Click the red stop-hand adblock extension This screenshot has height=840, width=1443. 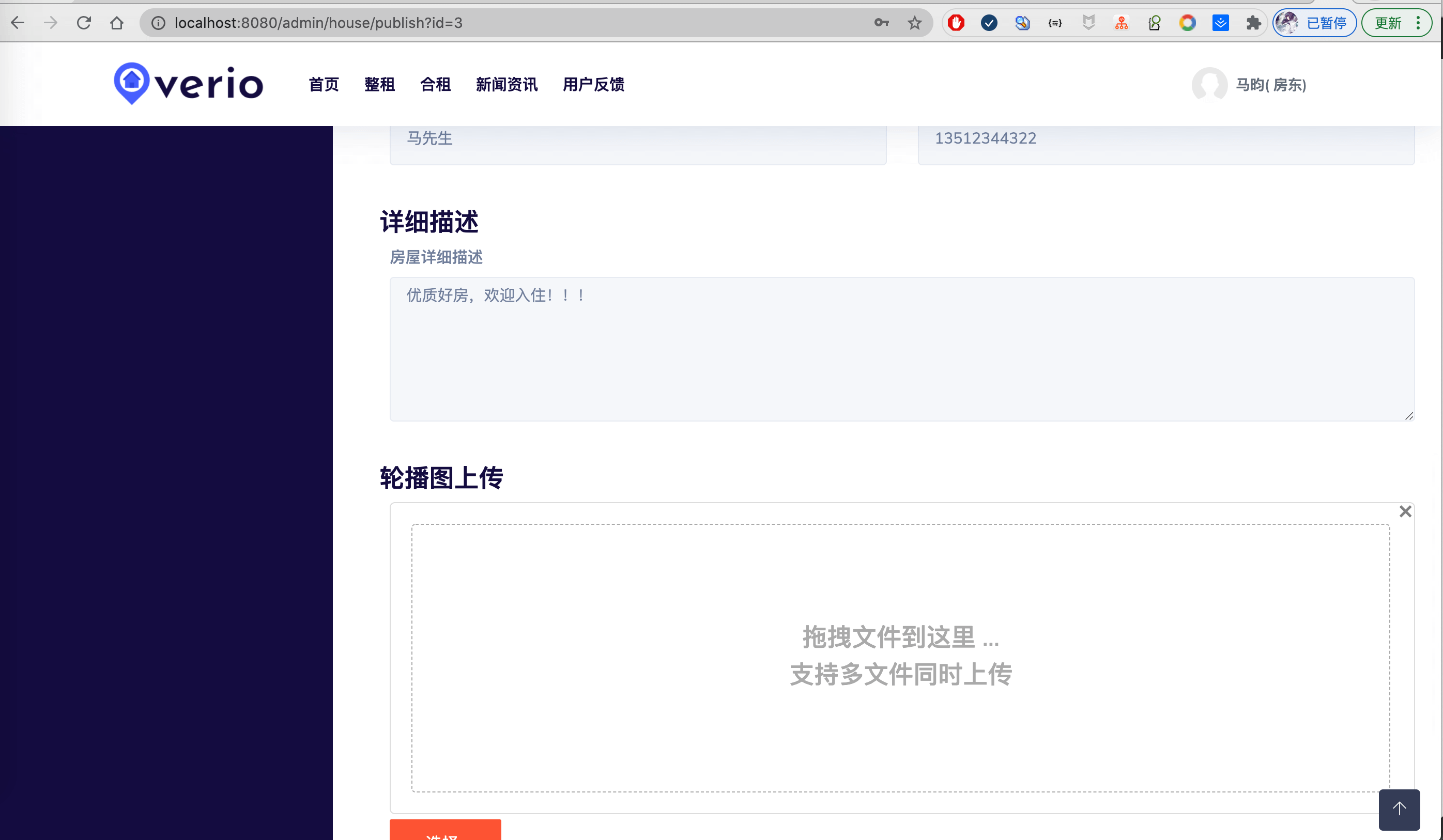point(956,23)
